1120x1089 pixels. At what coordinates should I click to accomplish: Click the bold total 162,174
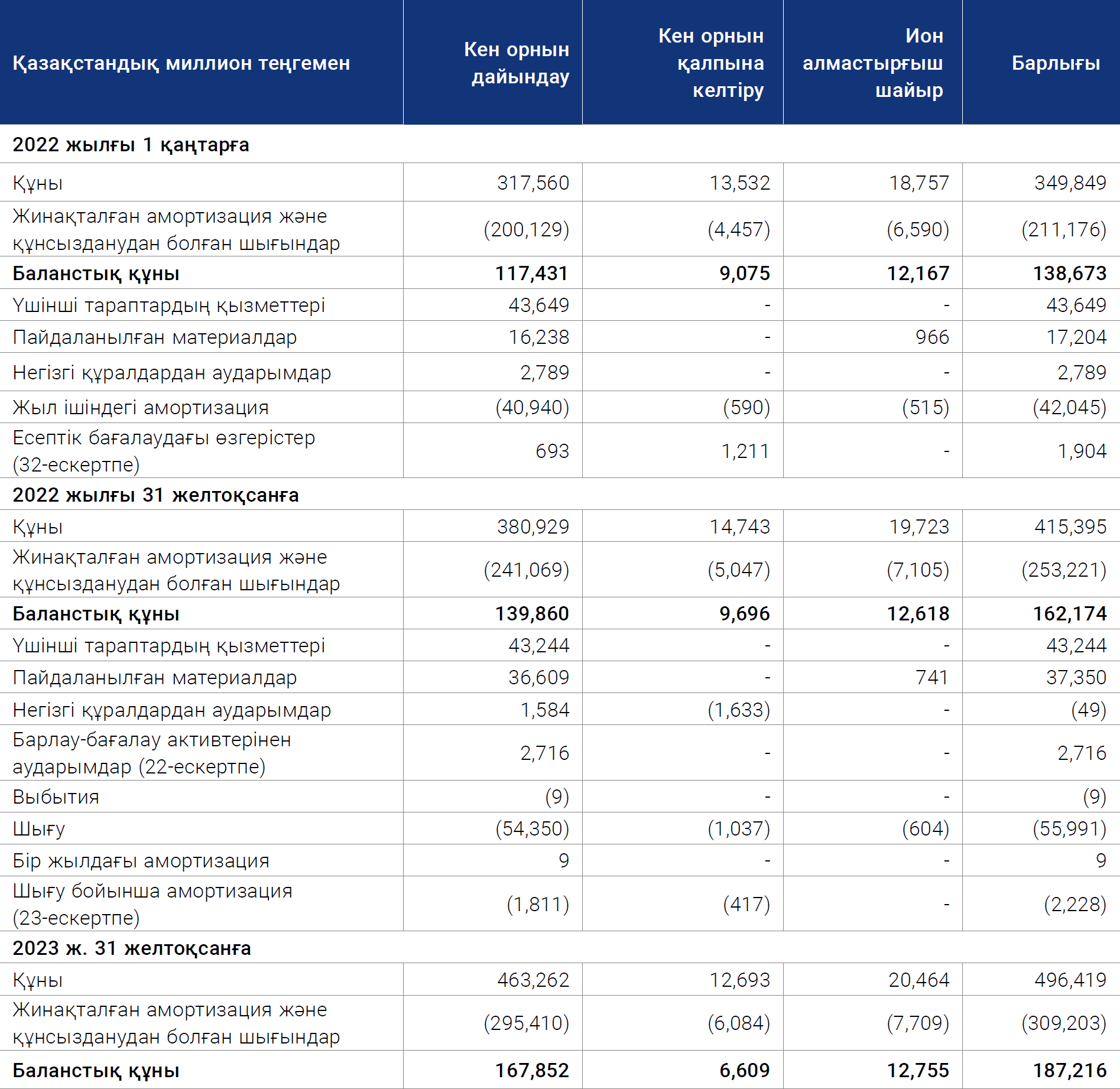click(1069, 613)
